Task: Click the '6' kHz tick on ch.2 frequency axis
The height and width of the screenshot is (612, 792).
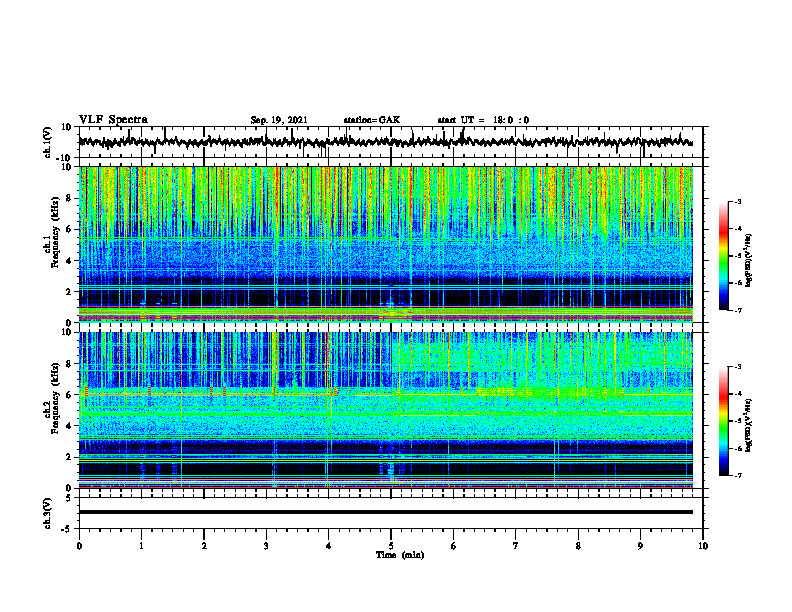Action: [x=69, y=395]
